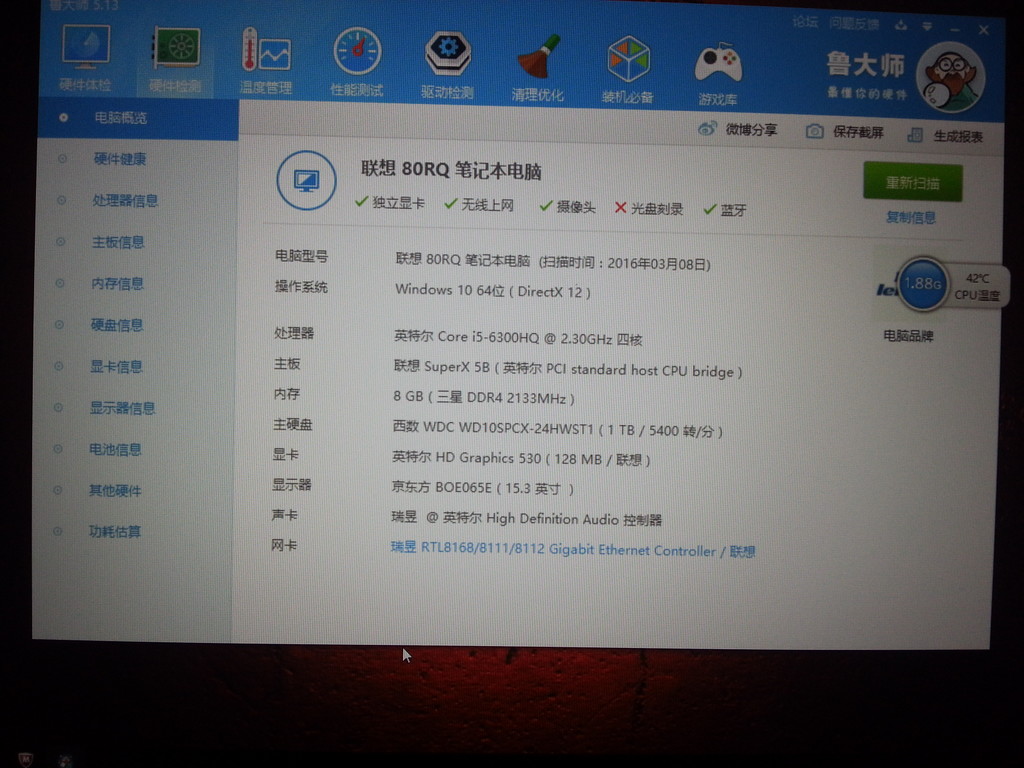Click the 电脑型号 scan time value
Viewport: 1024px width, 768px height.
[552, 261]
